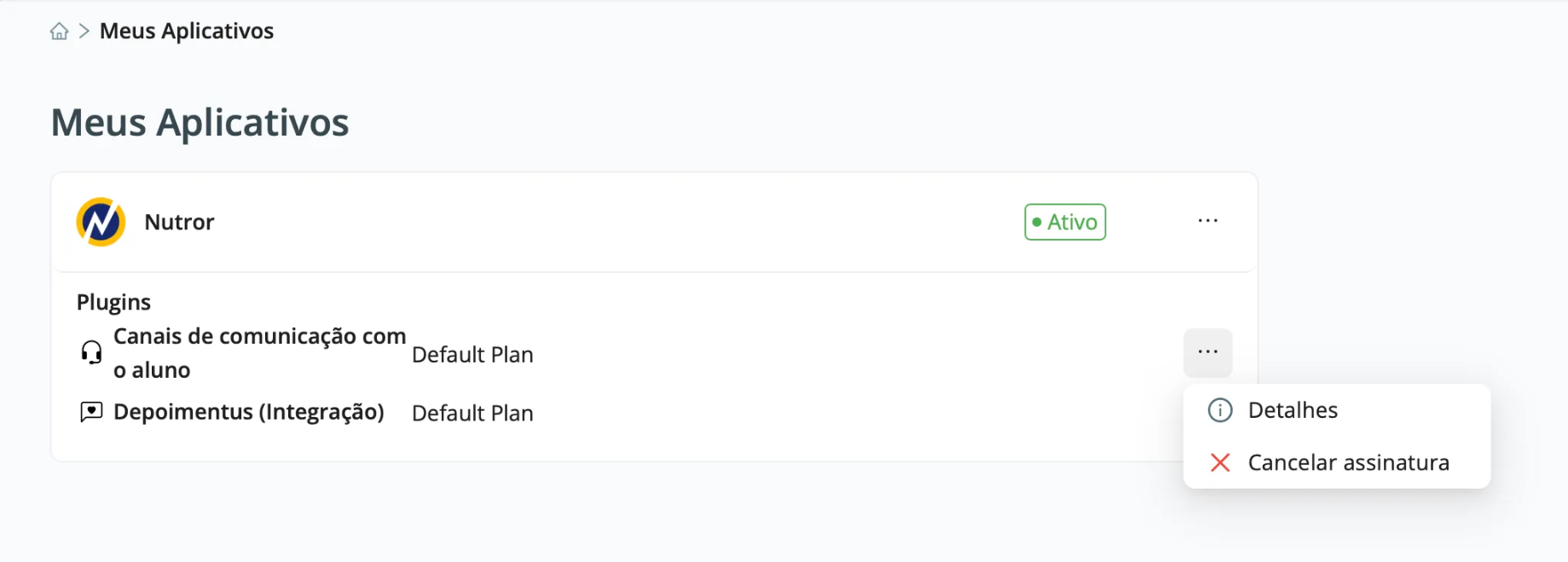The width and height of the screenshot is (1568, 562).
Task: Click the headset icon beside Canais de comunicação
Action: tap(91, 352)
